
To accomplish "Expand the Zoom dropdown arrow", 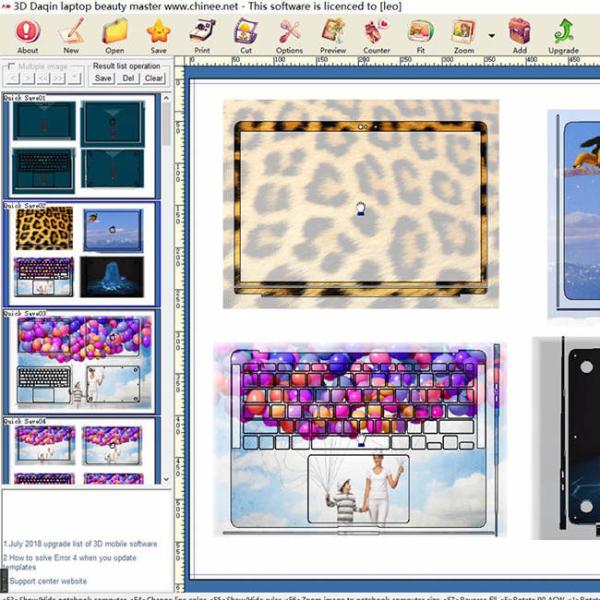I will [x=491, y=35].
